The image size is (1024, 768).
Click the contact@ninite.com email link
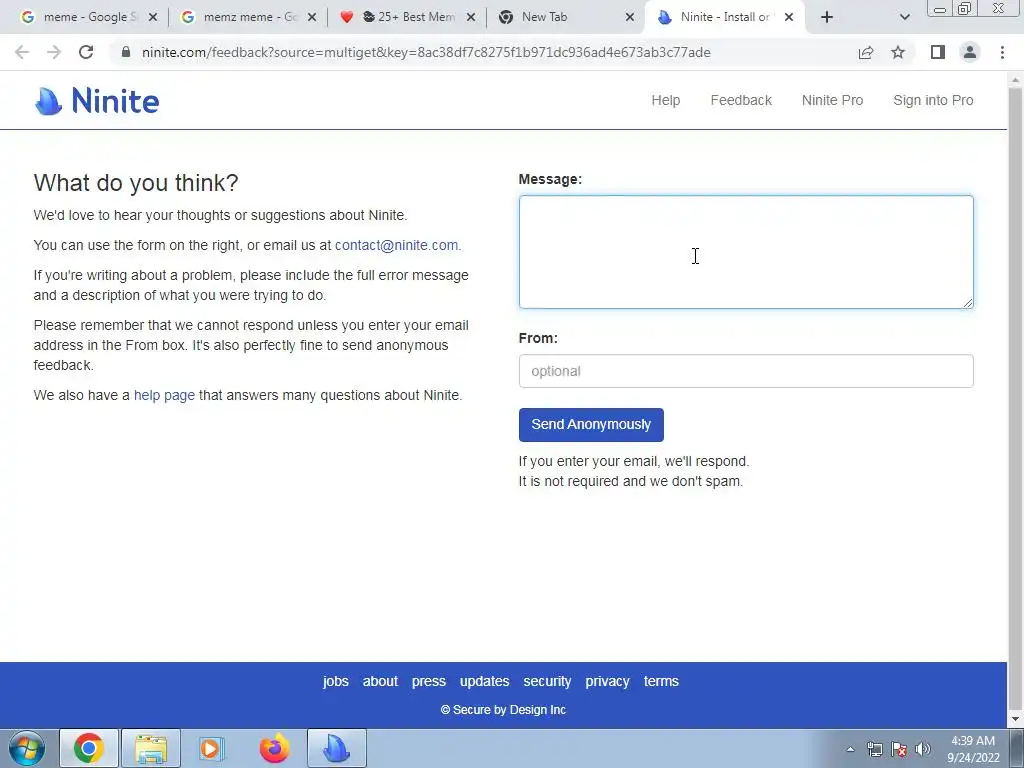[396, 246]
